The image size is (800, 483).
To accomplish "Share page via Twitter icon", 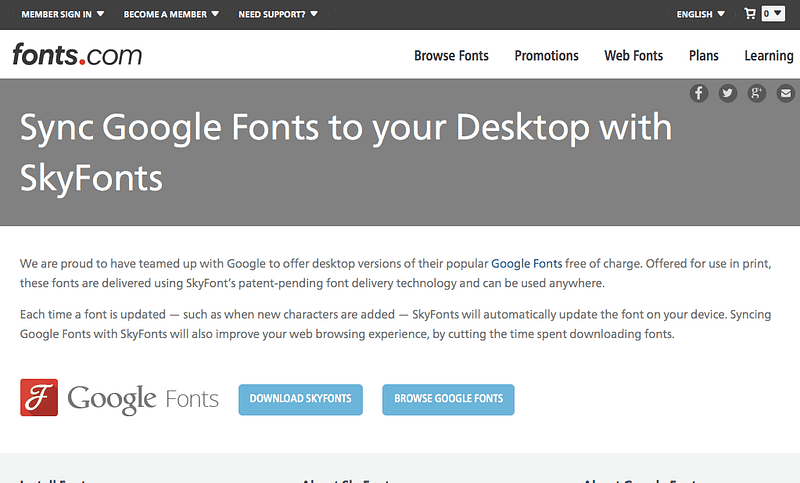I will pos(728,93).
